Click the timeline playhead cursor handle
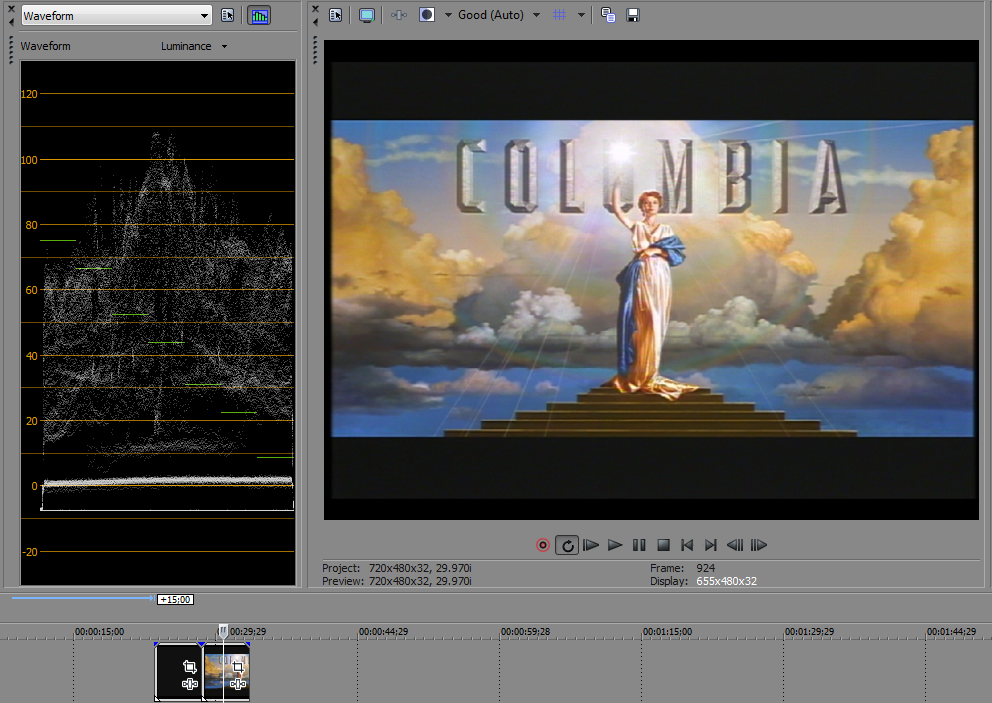The height and width of the screenshot is (703, 992). 223,630
